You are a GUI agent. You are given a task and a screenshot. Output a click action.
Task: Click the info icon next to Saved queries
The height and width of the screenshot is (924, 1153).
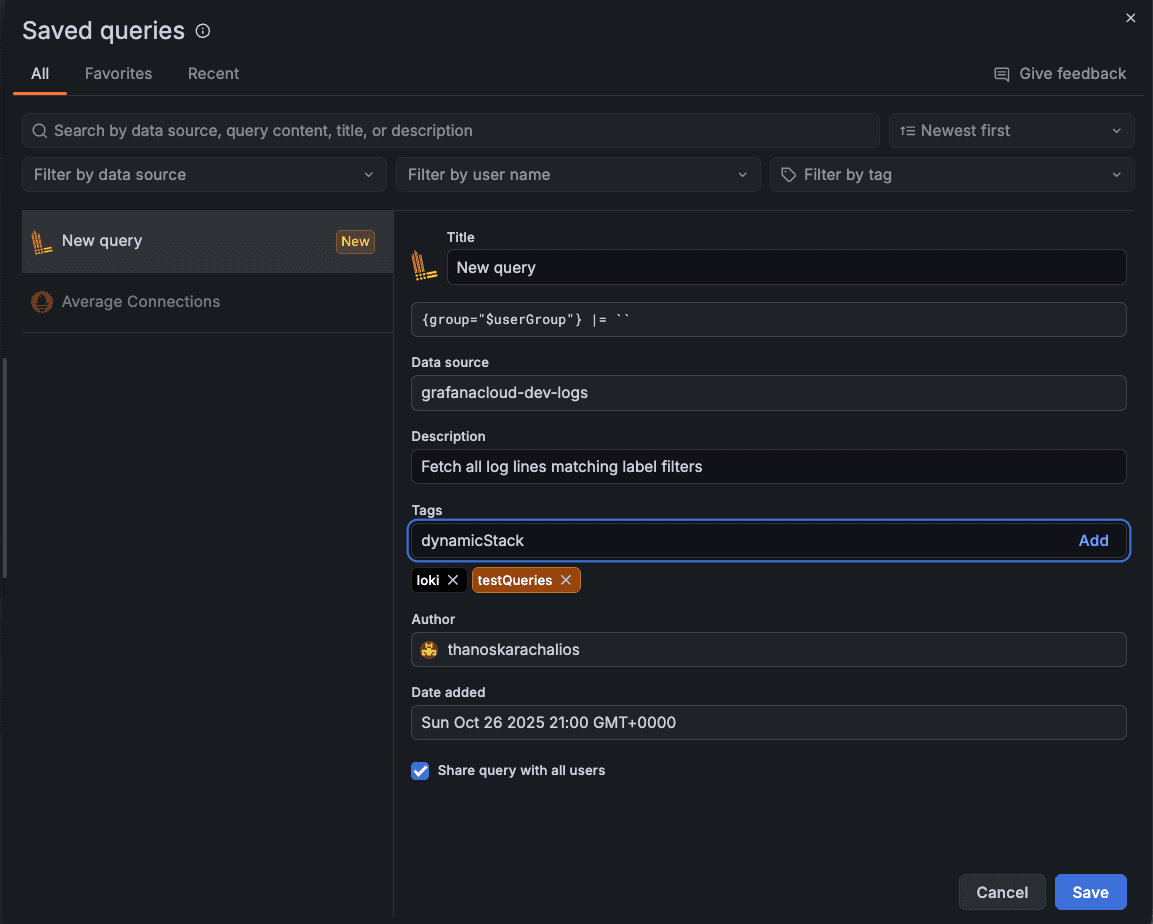click(202, 31)
